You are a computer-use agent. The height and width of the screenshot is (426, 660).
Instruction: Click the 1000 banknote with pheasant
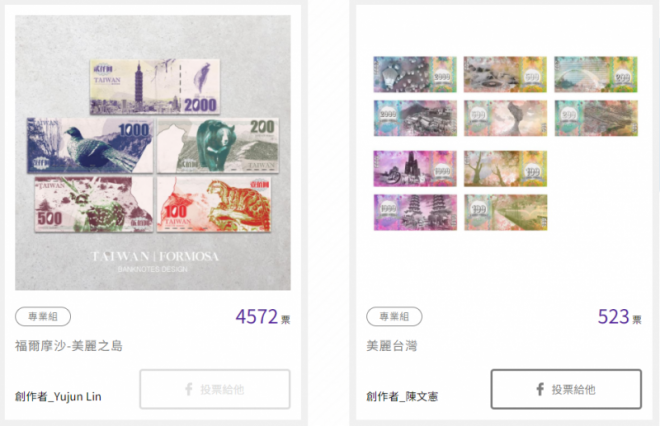(x=90, y=145)
